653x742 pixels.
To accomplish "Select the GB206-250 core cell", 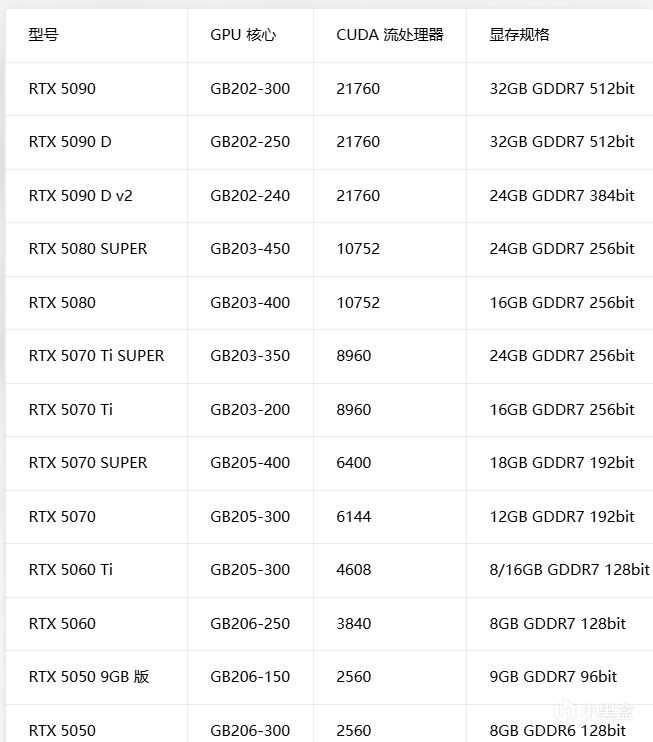I will tap(250, 623).
